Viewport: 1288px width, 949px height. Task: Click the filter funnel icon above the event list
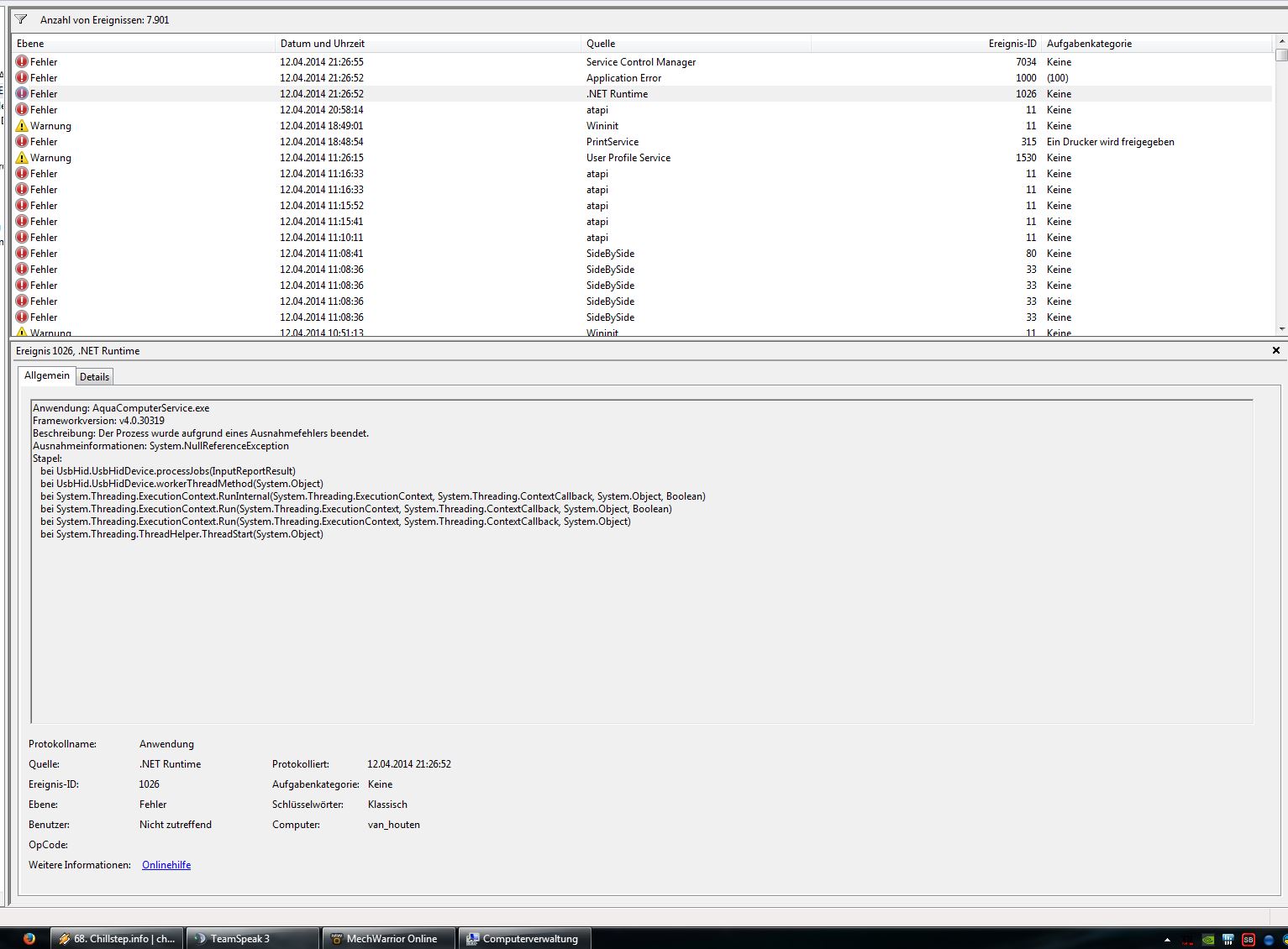point(21,19)
